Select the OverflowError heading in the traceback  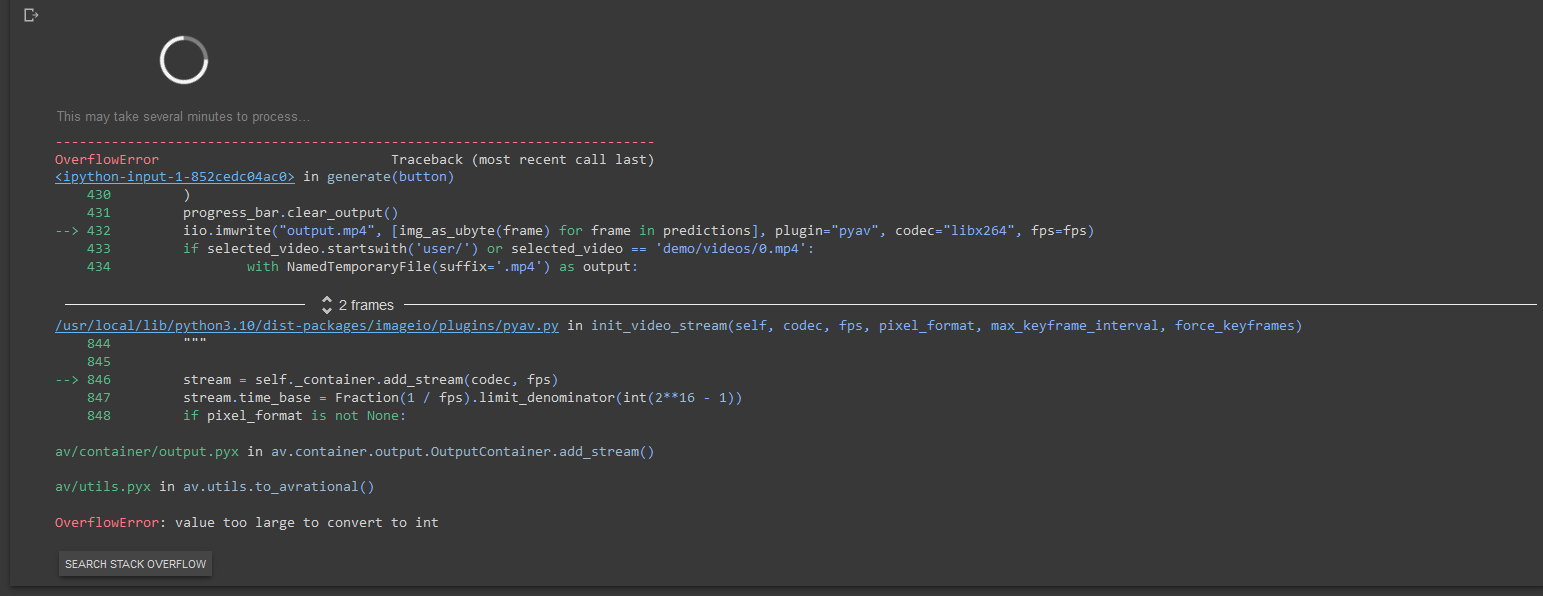coord(106,159)
